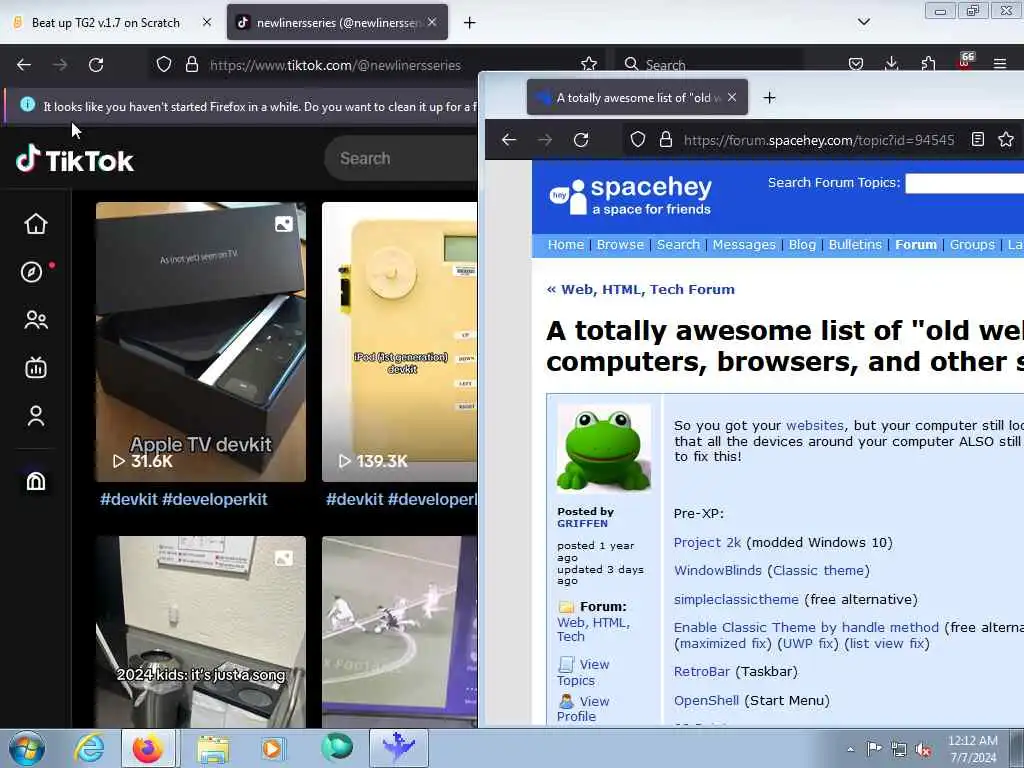Viewport: 1024px width, 768px height.
Task: Open the Extensions puzzle icon in background window
Action: tap(928, 63)
